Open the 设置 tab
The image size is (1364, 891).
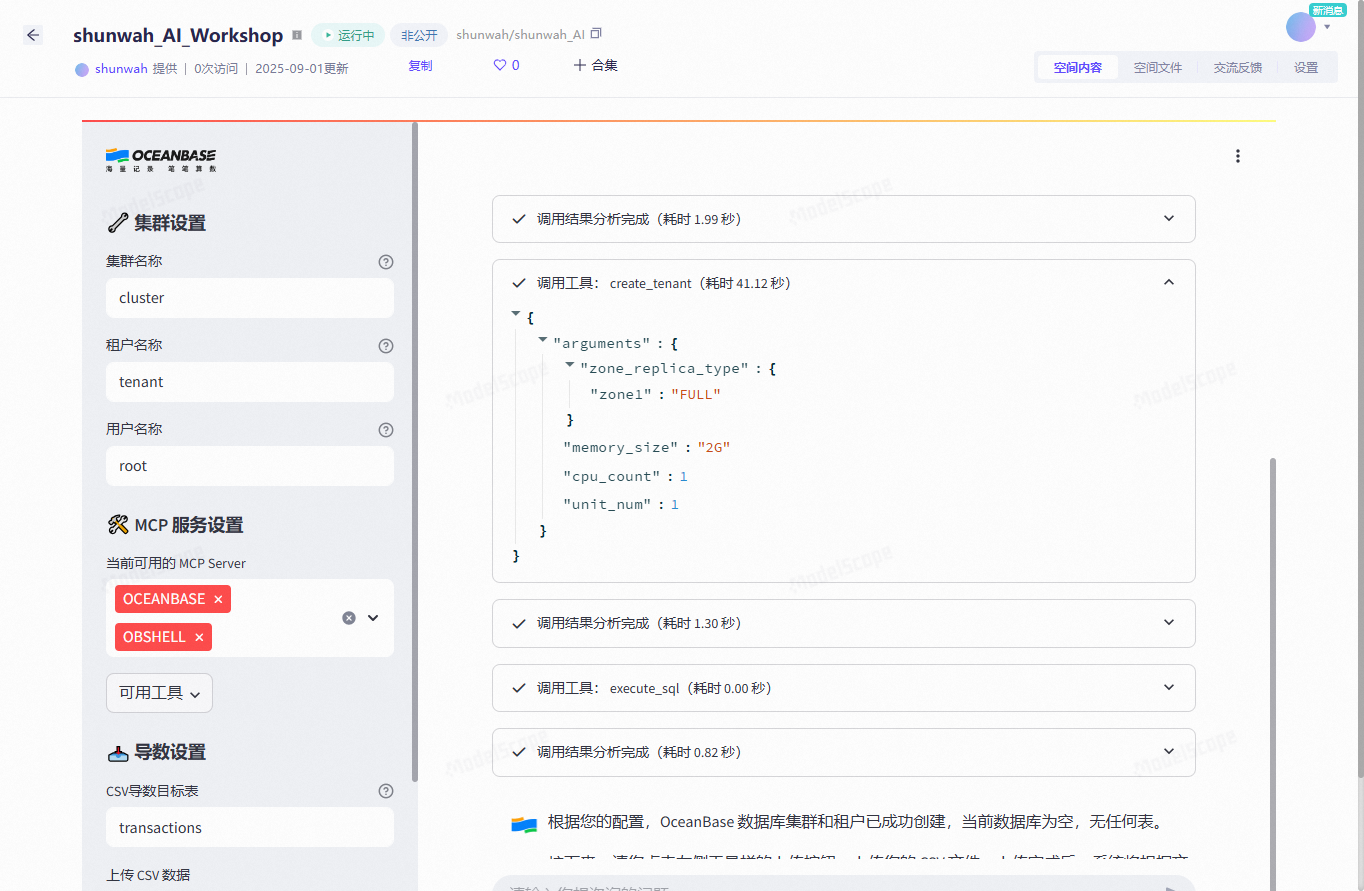click(x=1306, y=68)
